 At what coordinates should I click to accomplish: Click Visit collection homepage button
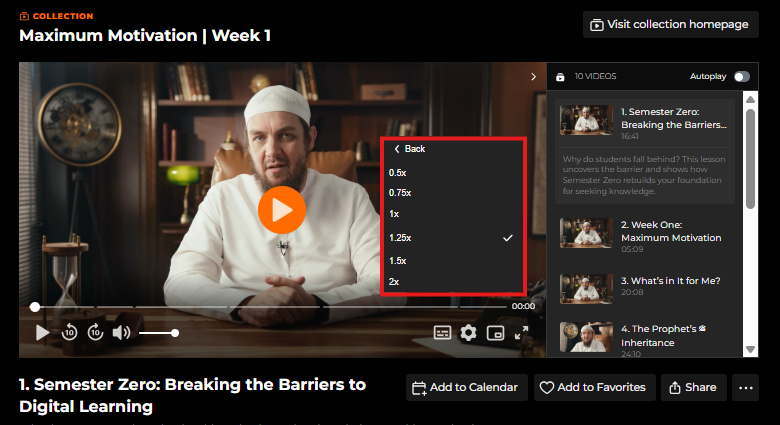point(671,24)
